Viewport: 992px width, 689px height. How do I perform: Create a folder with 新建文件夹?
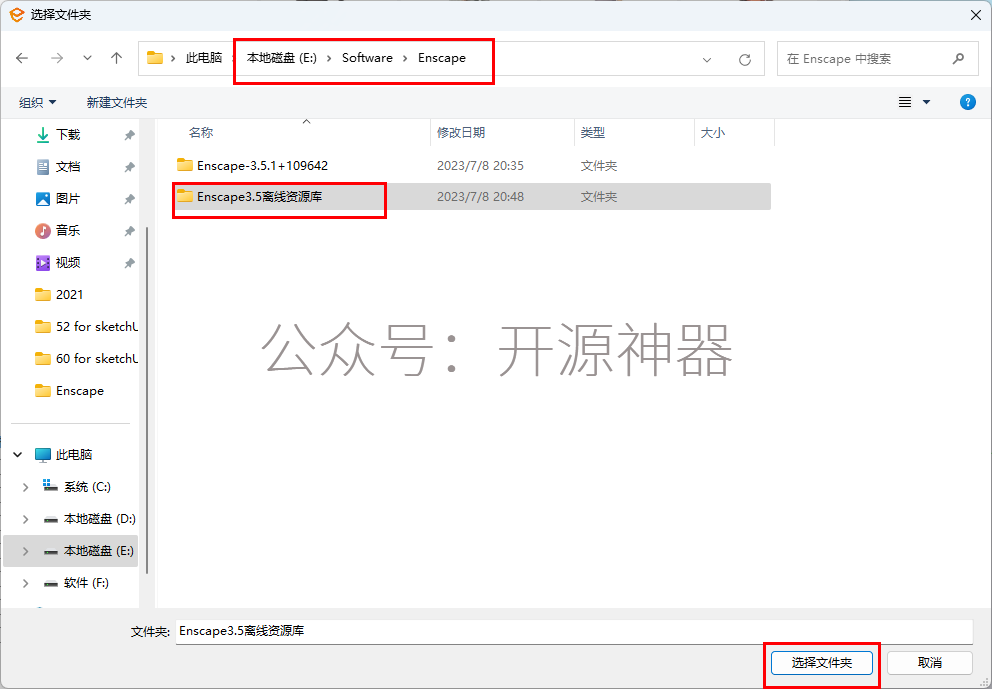click(117, 102)
